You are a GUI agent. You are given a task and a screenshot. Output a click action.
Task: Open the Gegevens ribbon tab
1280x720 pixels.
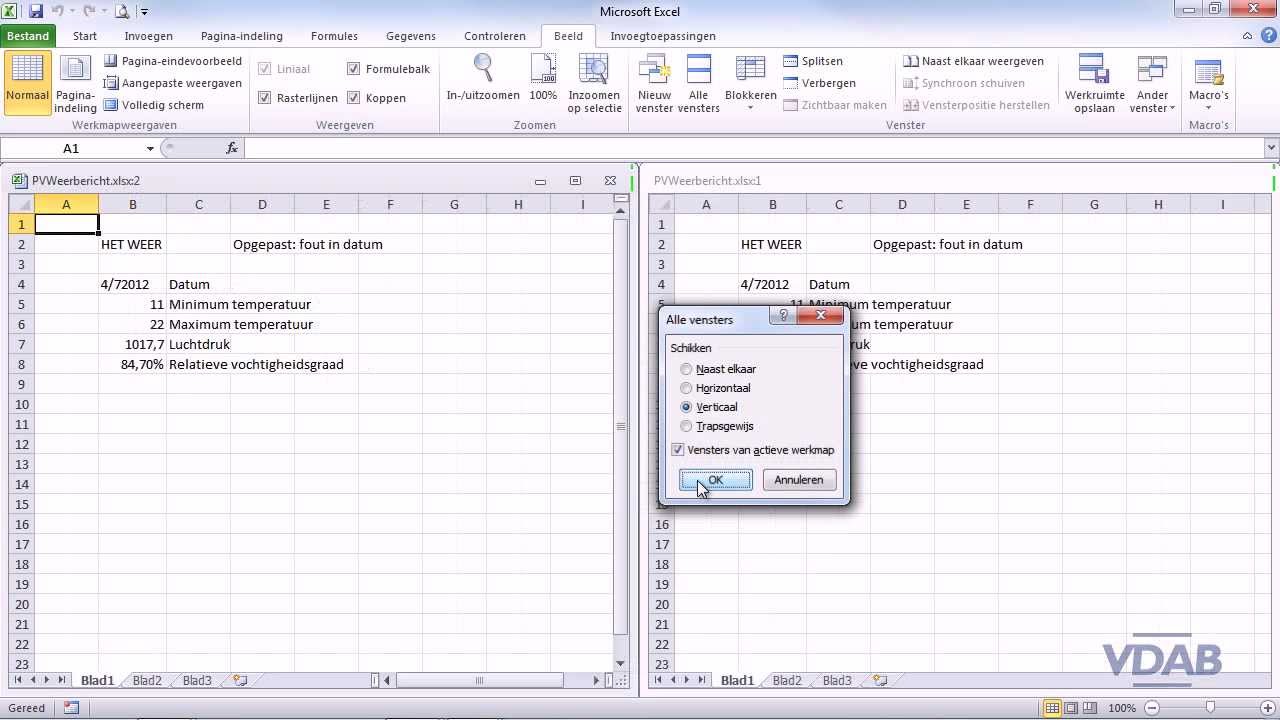point(411,36)
